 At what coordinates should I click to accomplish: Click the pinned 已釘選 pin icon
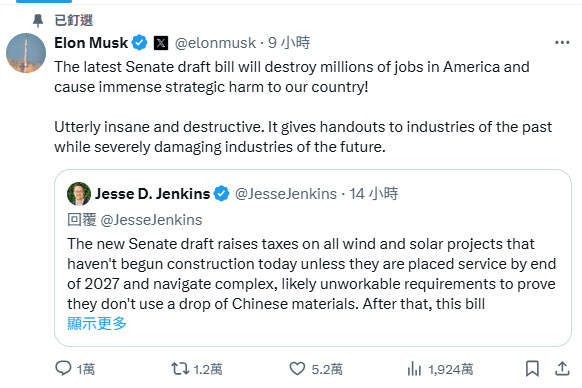38,20
